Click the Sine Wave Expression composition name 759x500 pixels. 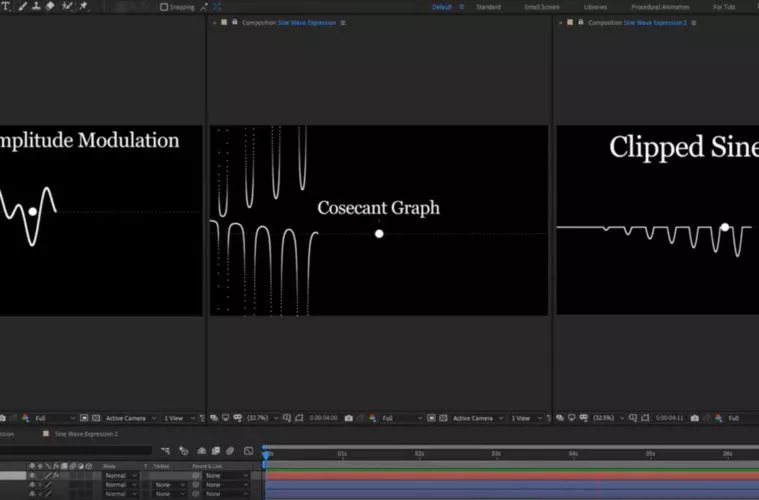coord(307,22)
